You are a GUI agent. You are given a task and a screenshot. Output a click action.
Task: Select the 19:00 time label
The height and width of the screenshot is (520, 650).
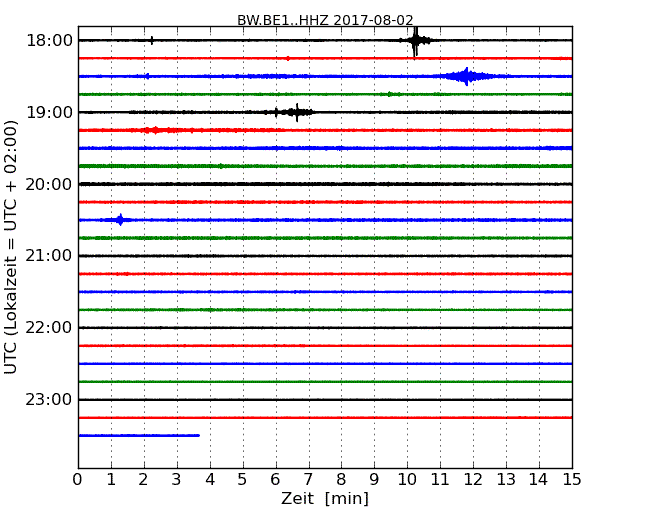pyautogui.click(x=49, y=112)
